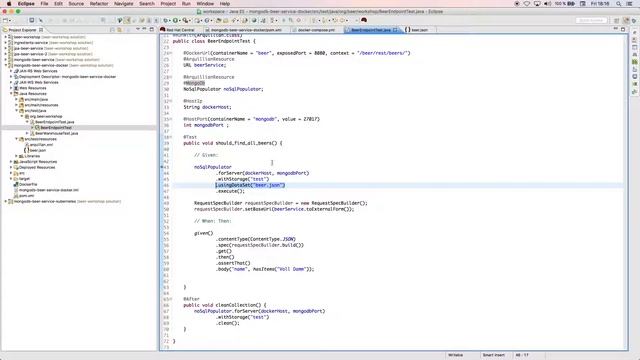This screenshot has height=360, width=640.
Task: Open the Apple menu
Action: (9, 4)
